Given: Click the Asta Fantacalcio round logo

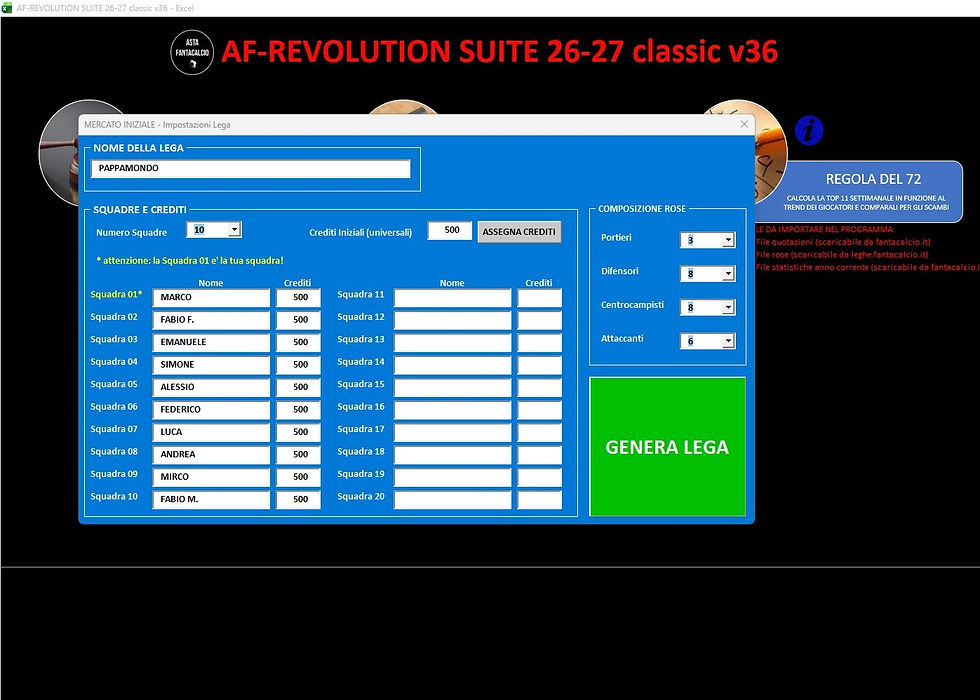Looking at the screenshot, I should [192, 52].
